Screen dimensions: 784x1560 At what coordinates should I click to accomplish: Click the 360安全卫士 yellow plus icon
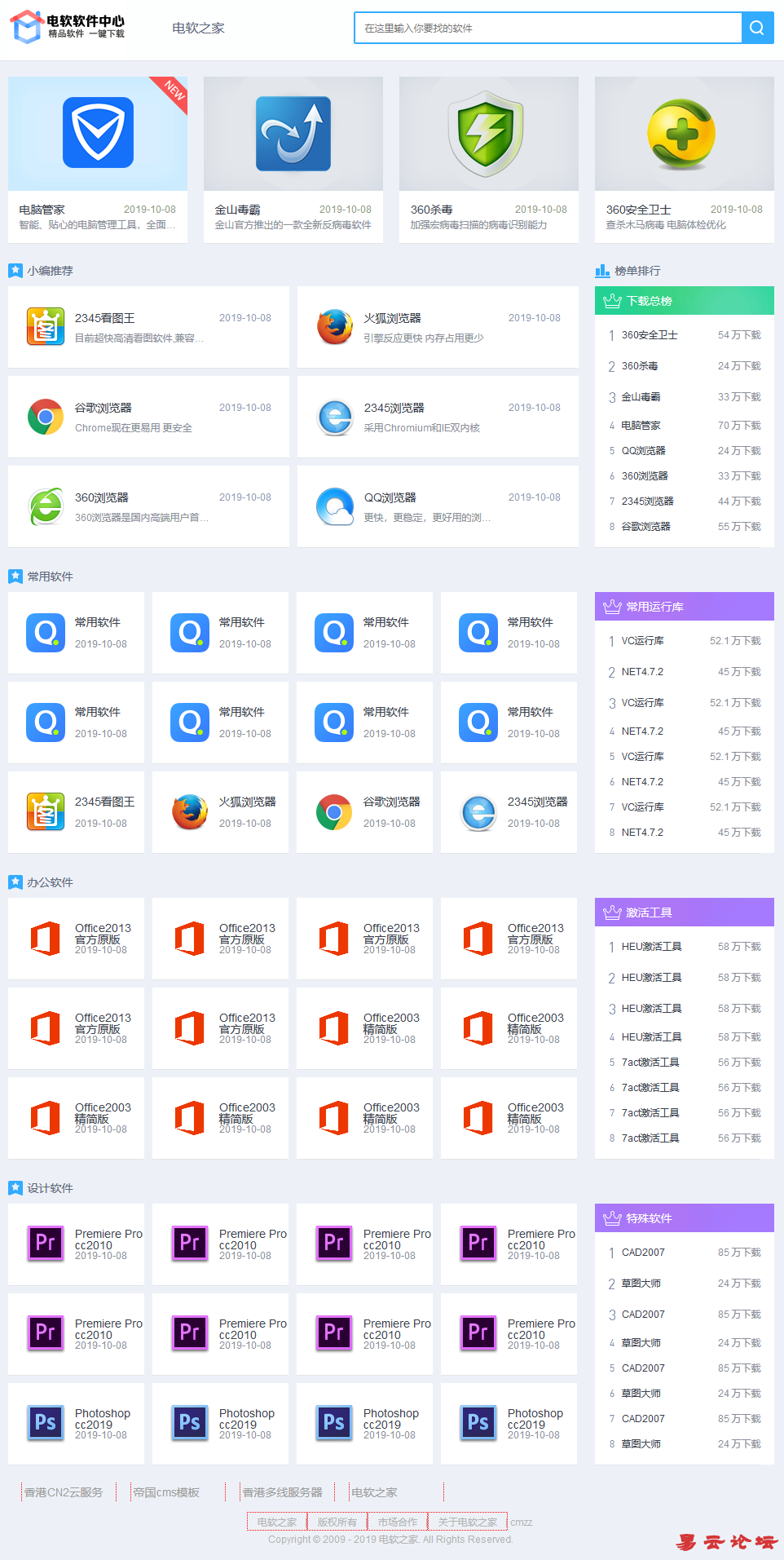[682, 134]
